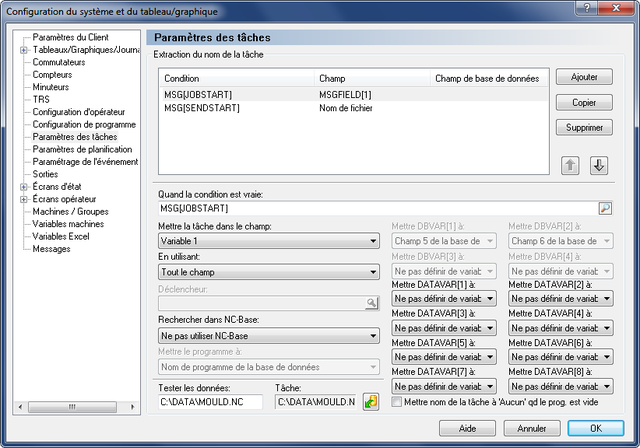Select Variables machines tree item
The height and width of the screenshot is (448, 640).
[68, 224]
